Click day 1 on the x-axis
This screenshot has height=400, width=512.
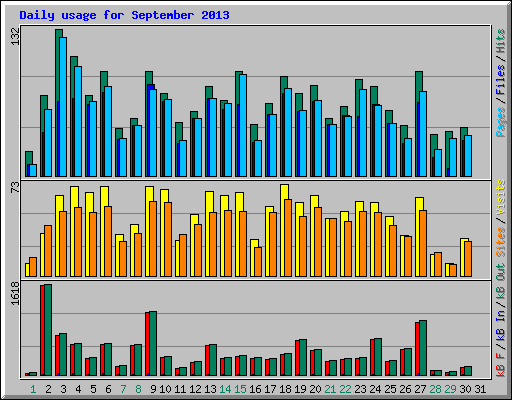pyautogui.click(x=33, y=389)
